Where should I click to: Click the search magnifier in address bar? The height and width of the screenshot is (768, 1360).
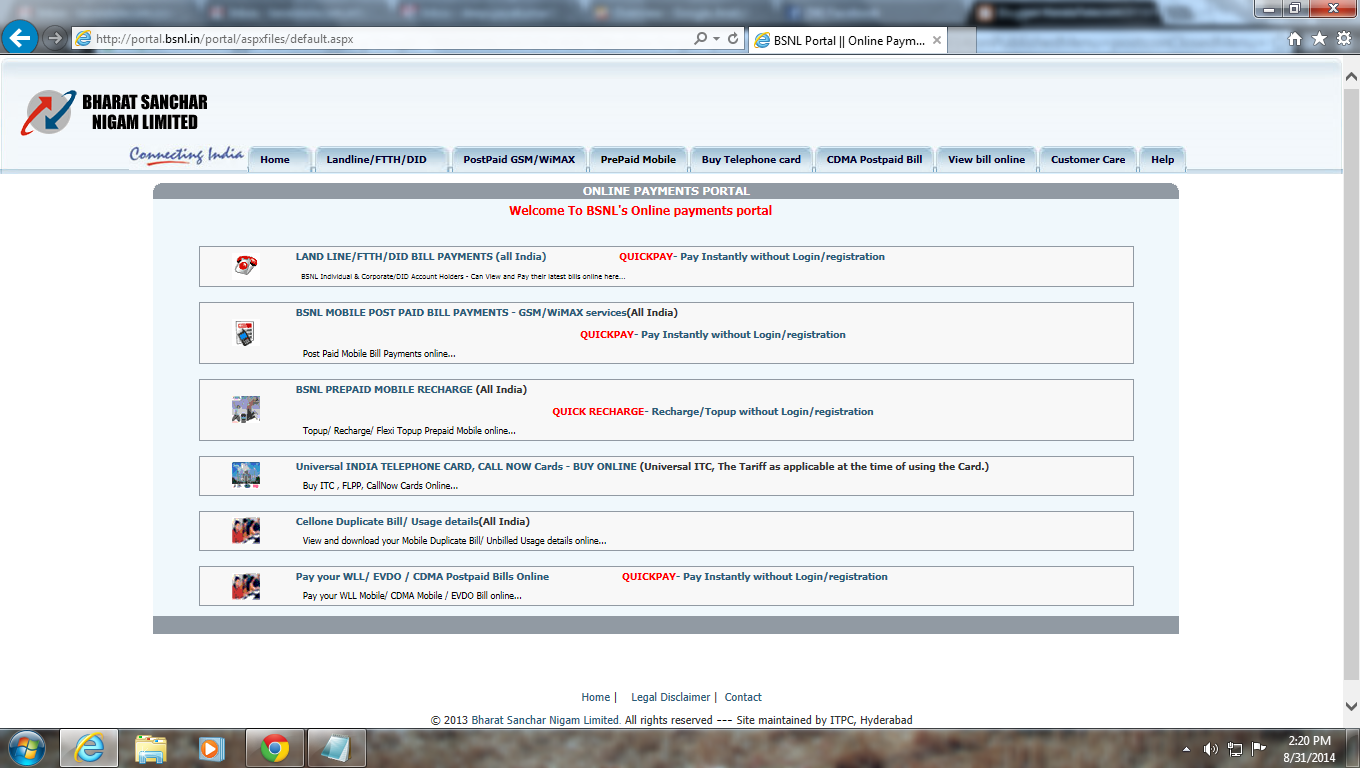coord(701,39)
